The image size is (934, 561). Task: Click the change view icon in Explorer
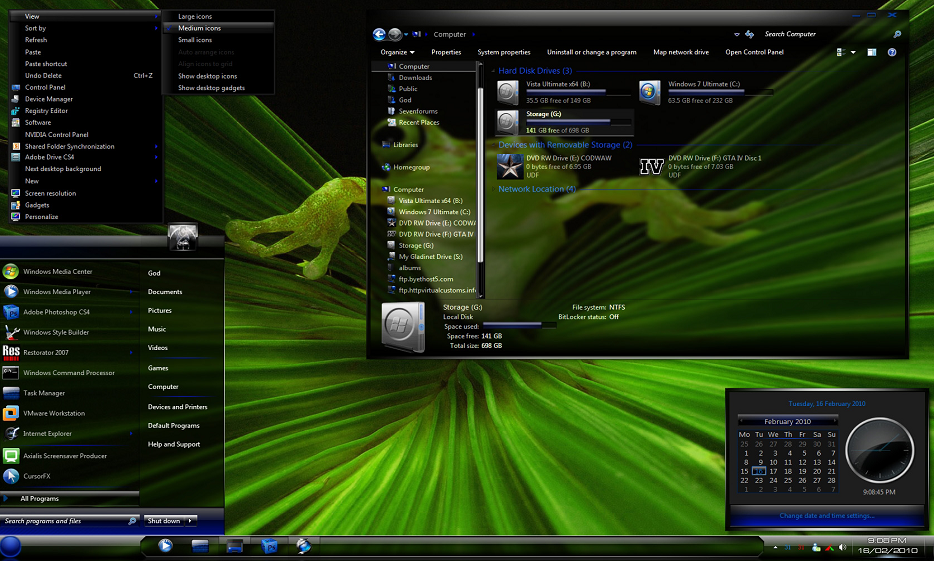coord(841,52)
